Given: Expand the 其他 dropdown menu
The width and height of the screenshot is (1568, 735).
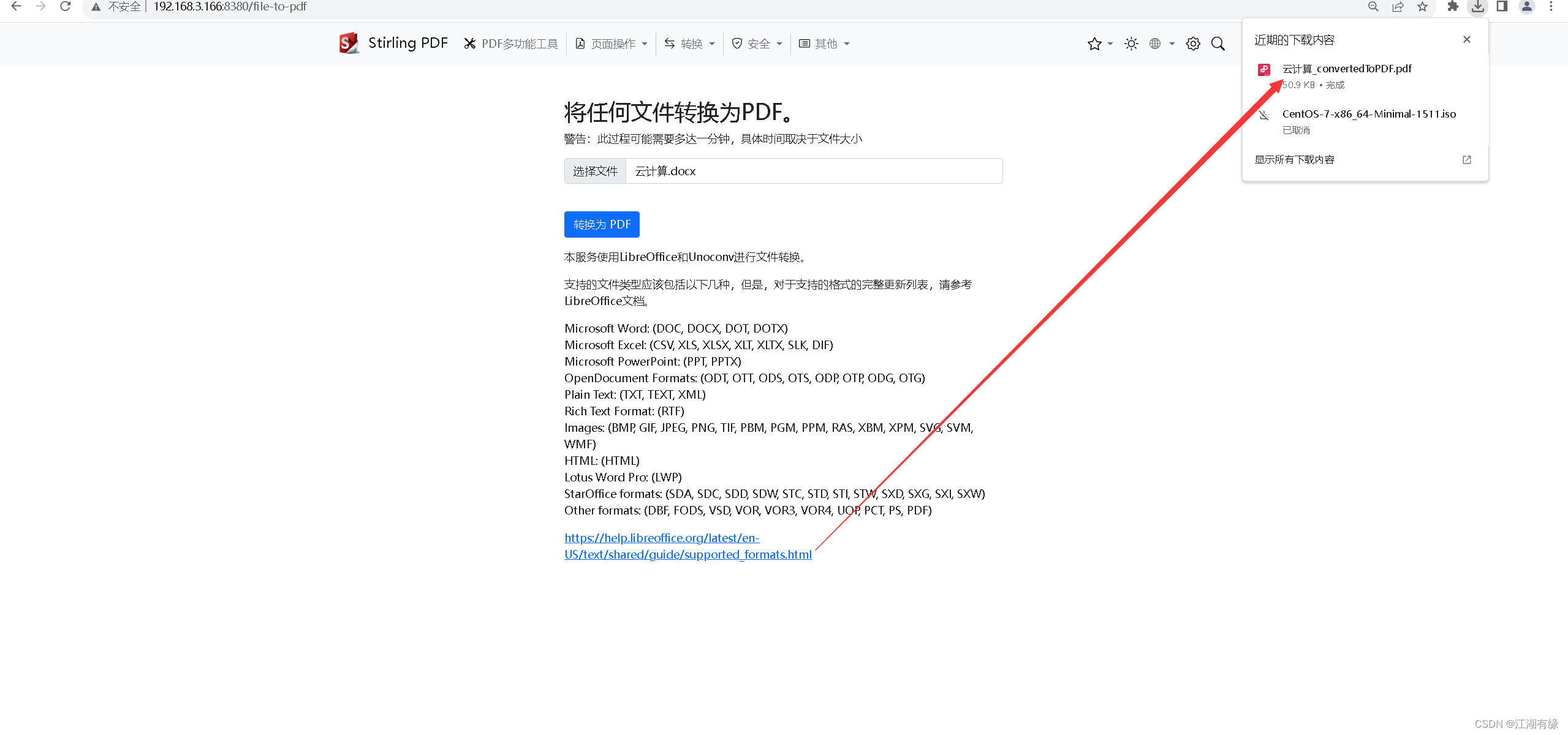Looking at the screenshot, I should point(825,43).
